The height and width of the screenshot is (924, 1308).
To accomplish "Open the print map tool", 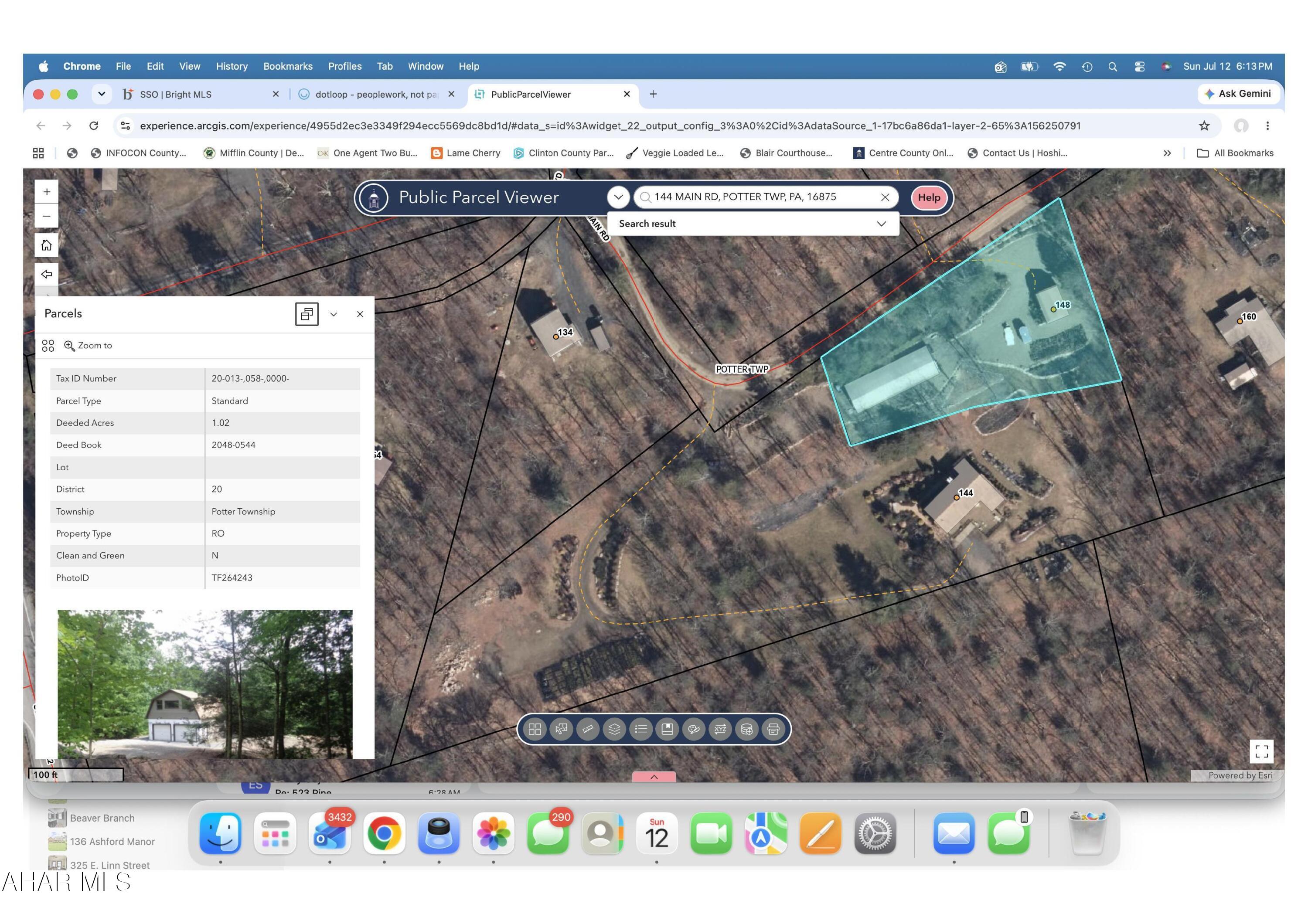I will click(x=773, y=729).
